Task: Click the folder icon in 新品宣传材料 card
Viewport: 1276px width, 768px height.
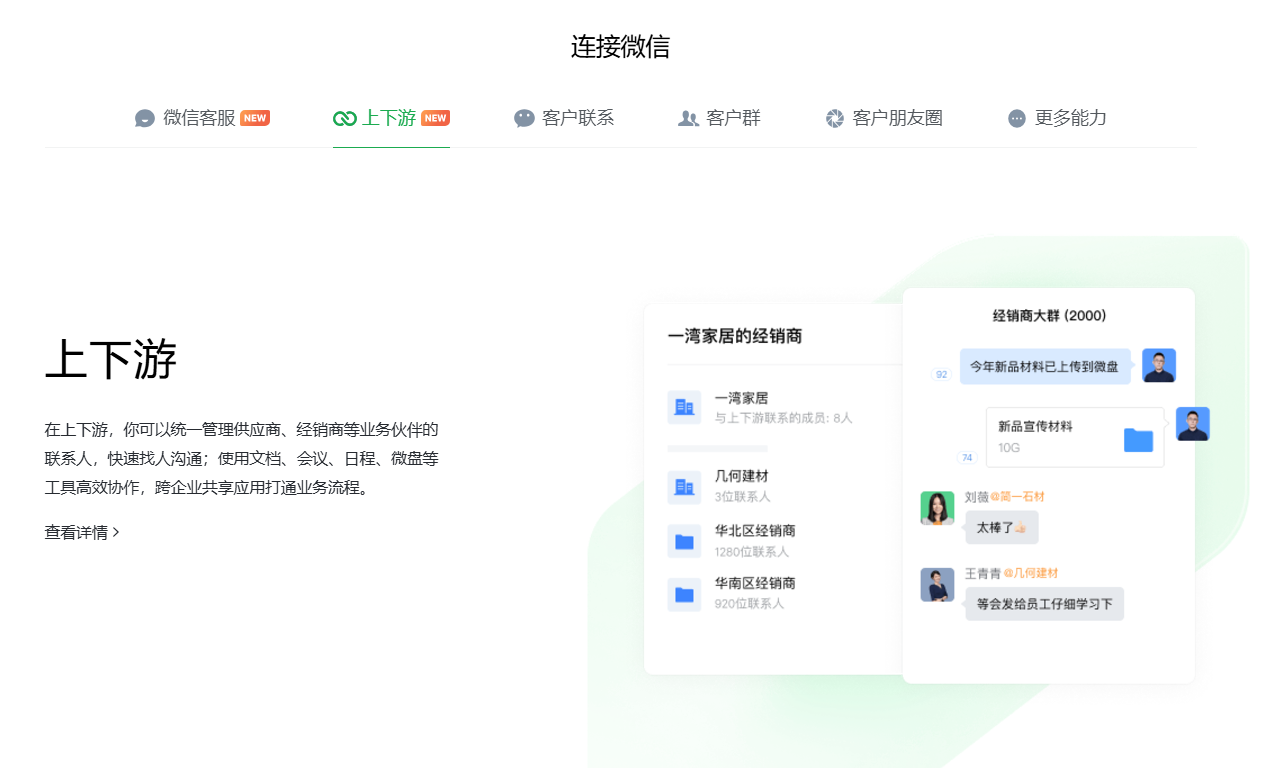Action: tap(1138, 440)
